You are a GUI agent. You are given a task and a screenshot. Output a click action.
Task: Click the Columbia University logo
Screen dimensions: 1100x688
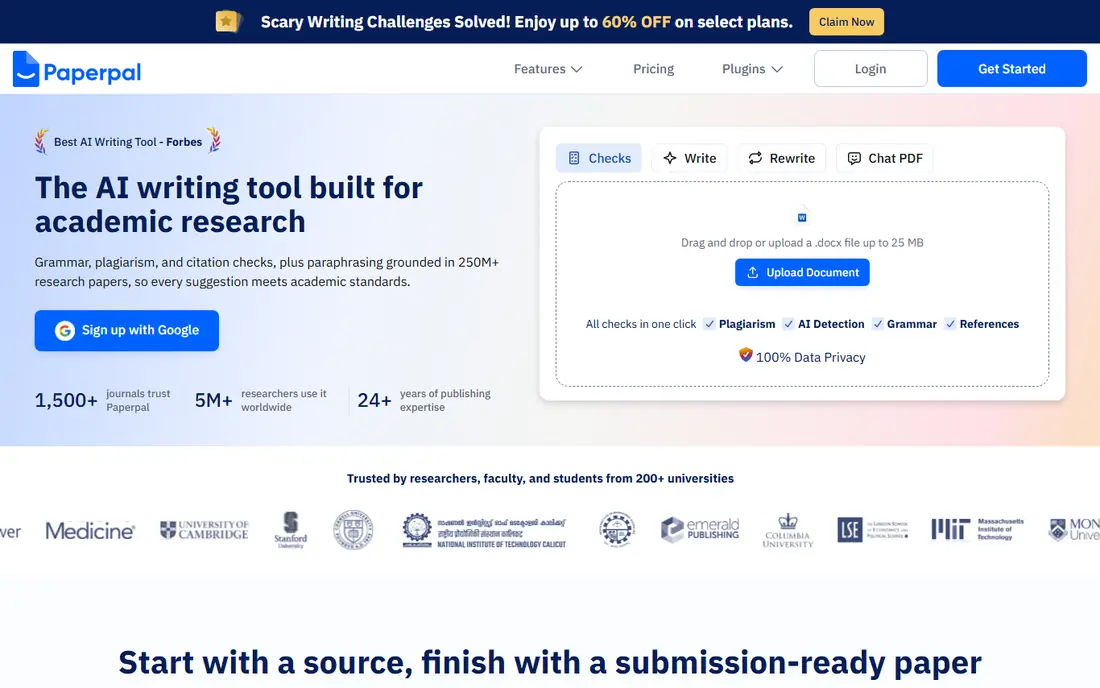tap(788, 530)
